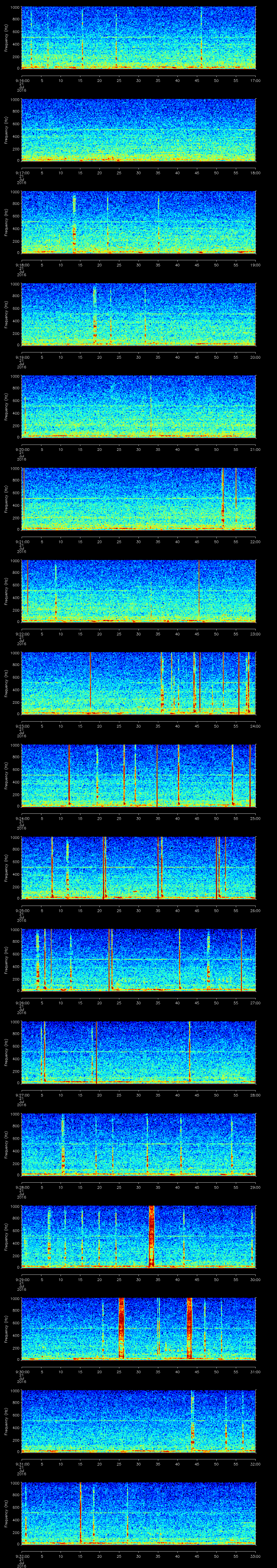Click the 9:31:00 start time label
This screenshot has height=1568, width=277.
point(22,1464)
